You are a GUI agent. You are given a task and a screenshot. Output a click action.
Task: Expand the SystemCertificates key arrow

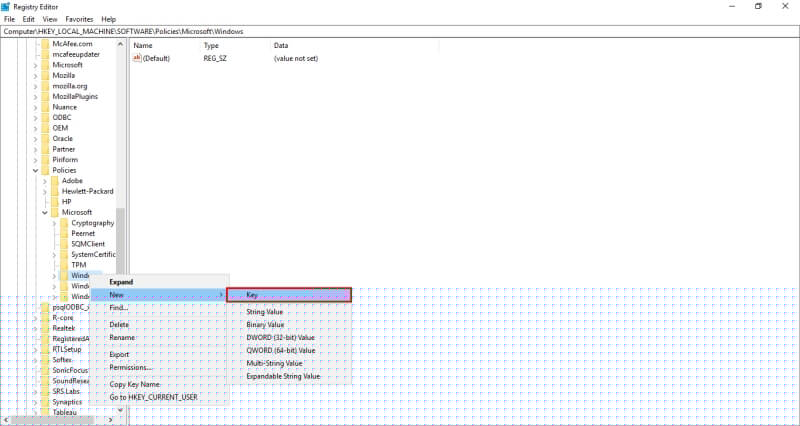54,254
